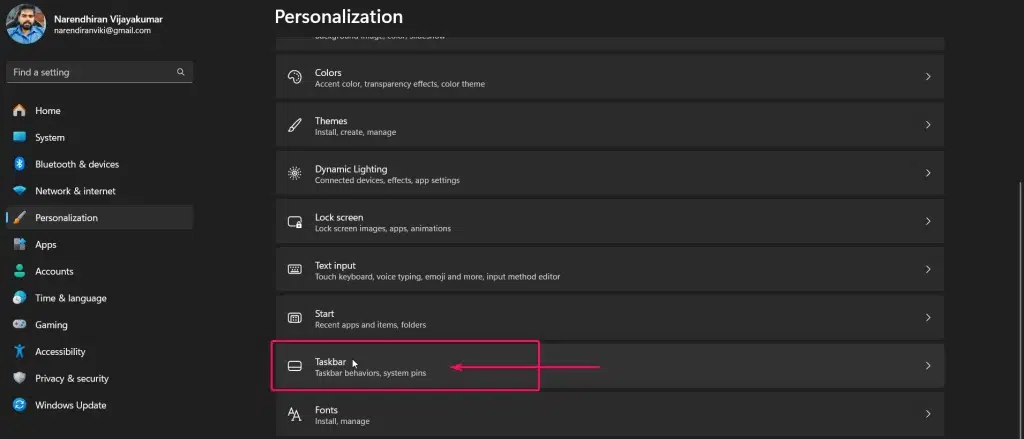Open Accessibility label in sidebar

(60, 351)
